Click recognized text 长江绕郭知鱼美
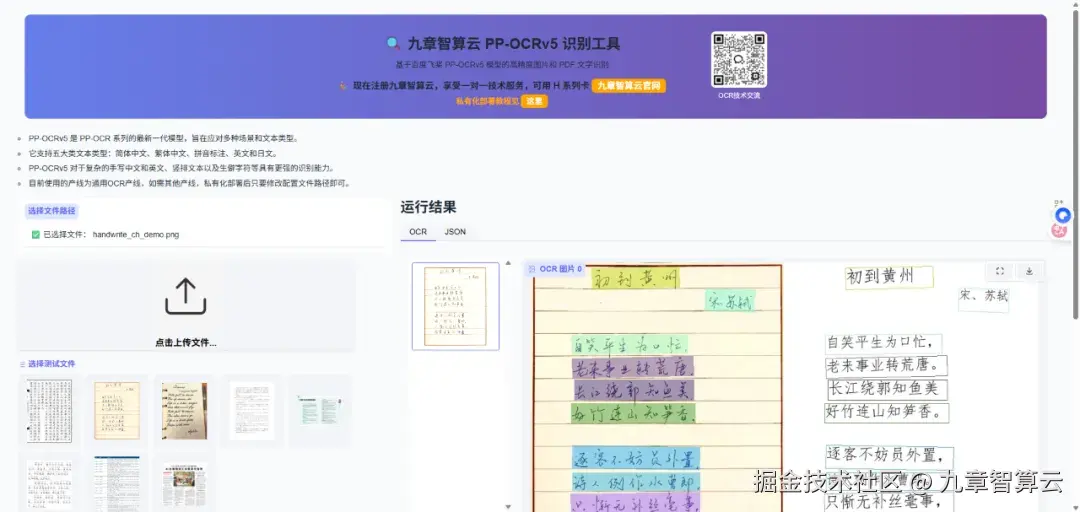Screen dimensions: 1080x512 click(x=887, y=389)
